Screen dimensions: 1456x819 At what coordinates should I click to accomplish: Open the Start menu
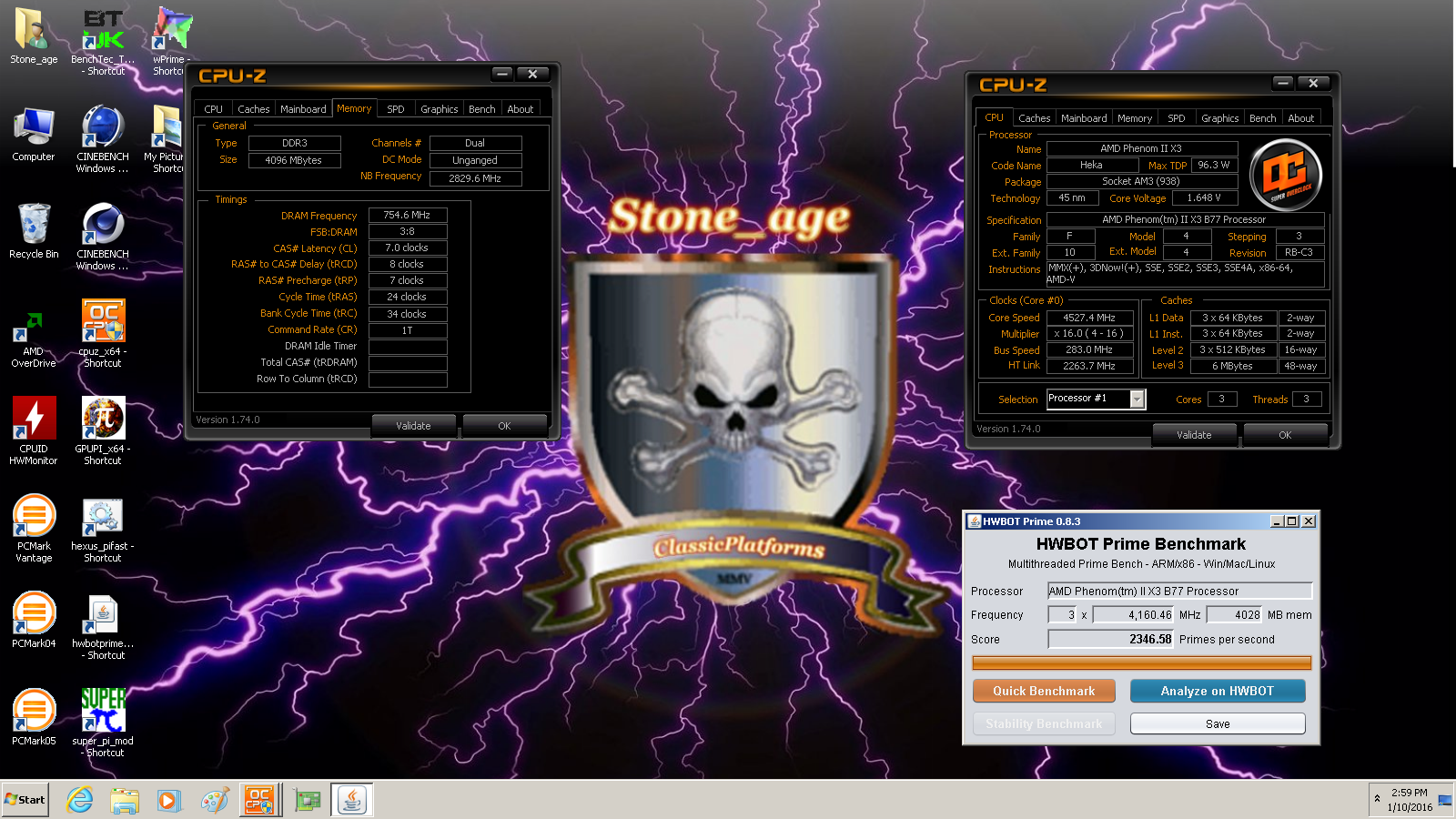pos(25,800)
